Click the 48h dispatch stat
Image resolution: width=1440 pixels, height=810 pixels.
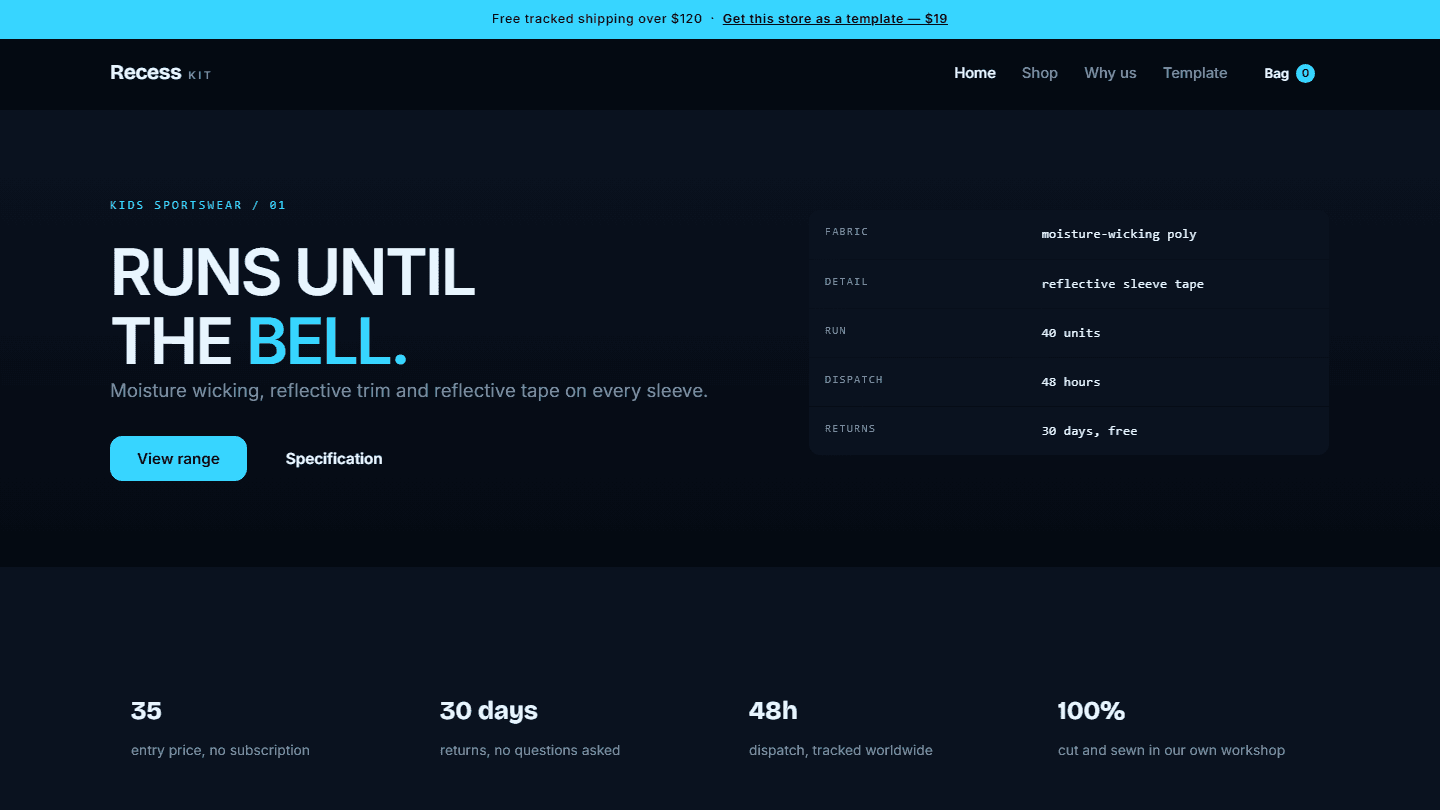840,729
